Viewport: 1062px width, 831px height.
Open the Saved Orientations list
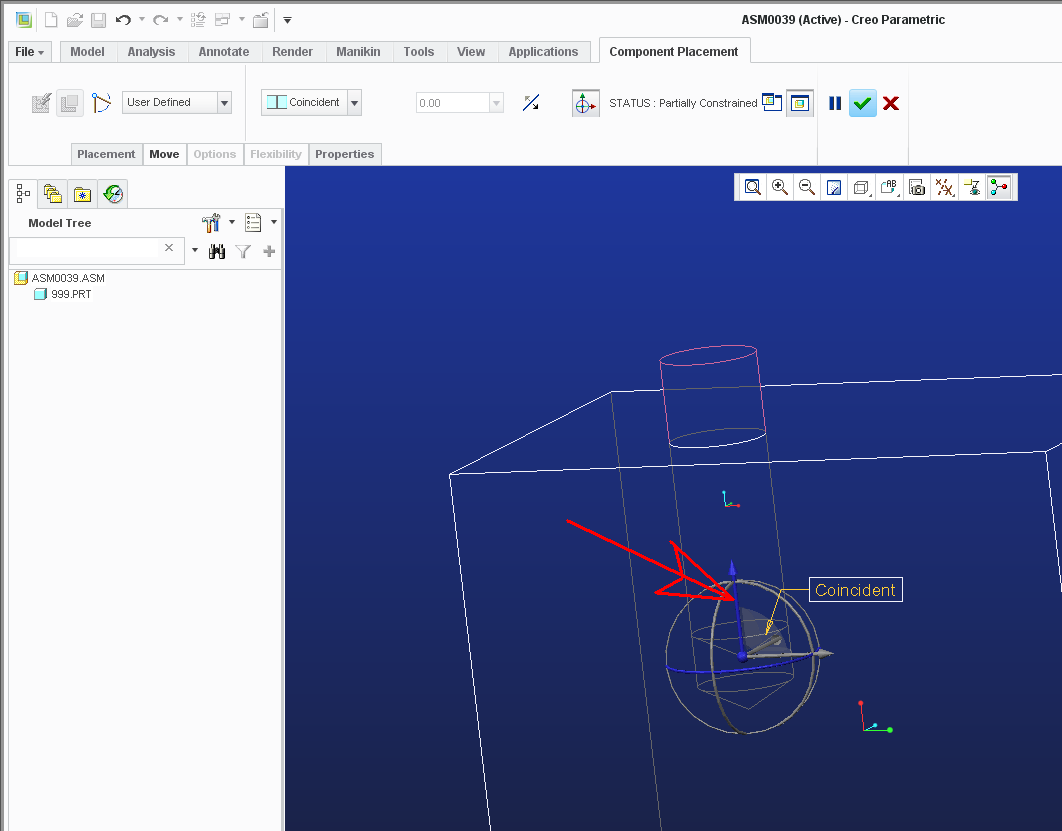pos(889,188)
